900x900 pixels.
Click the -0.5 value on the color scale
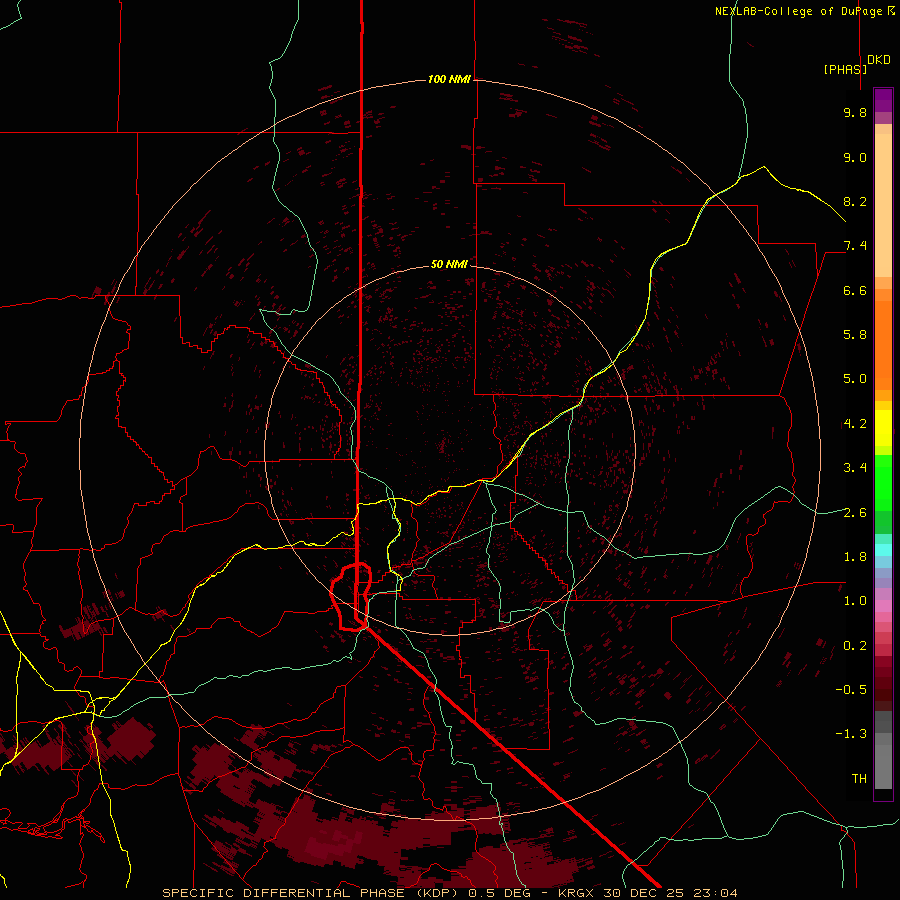[851, 690]
